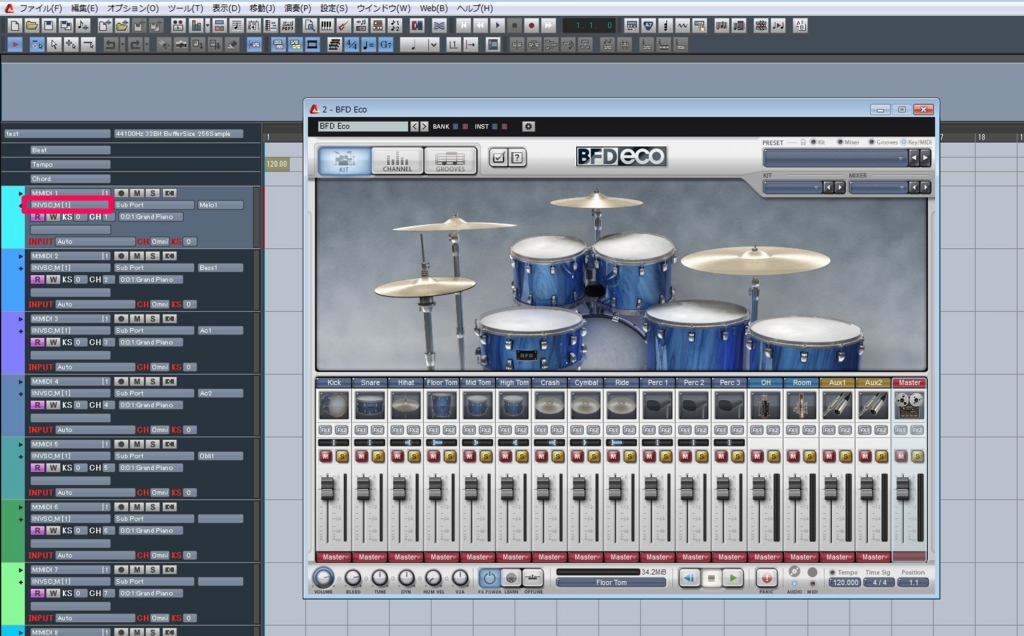Open the 編集(E) menu
The width and height of the screenshot is (1024, 636).
84,8
